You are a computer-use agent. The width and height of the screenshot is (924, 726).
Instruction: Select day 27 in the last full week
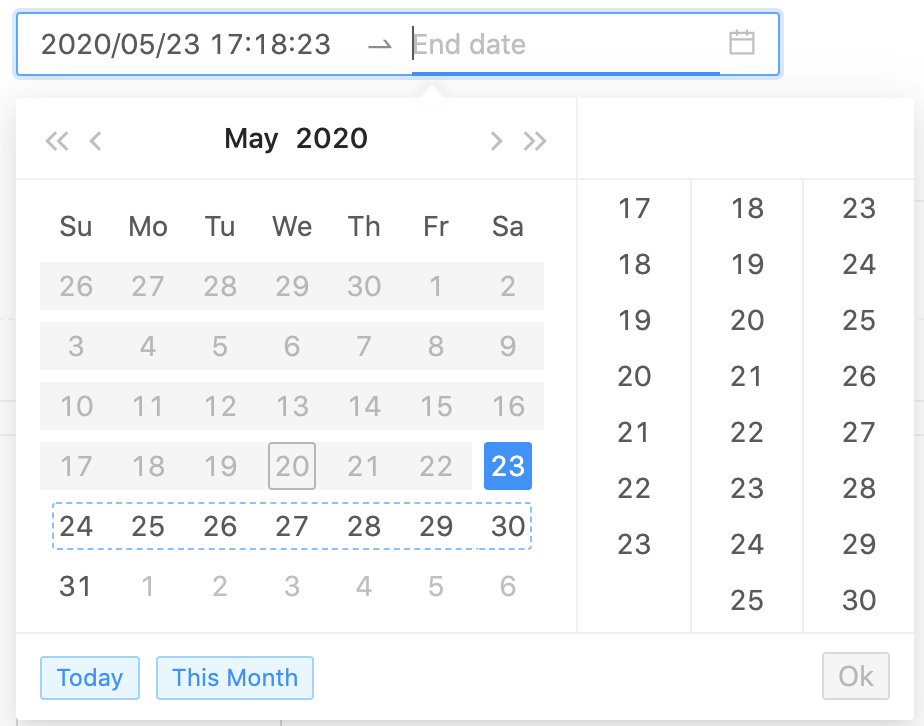tap(292, 526)
